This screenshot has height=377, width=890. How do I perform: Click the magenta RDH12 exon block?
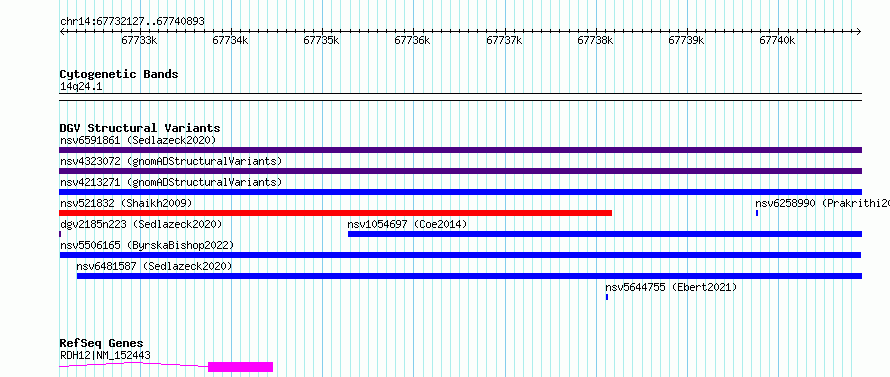tap(241, 367)
